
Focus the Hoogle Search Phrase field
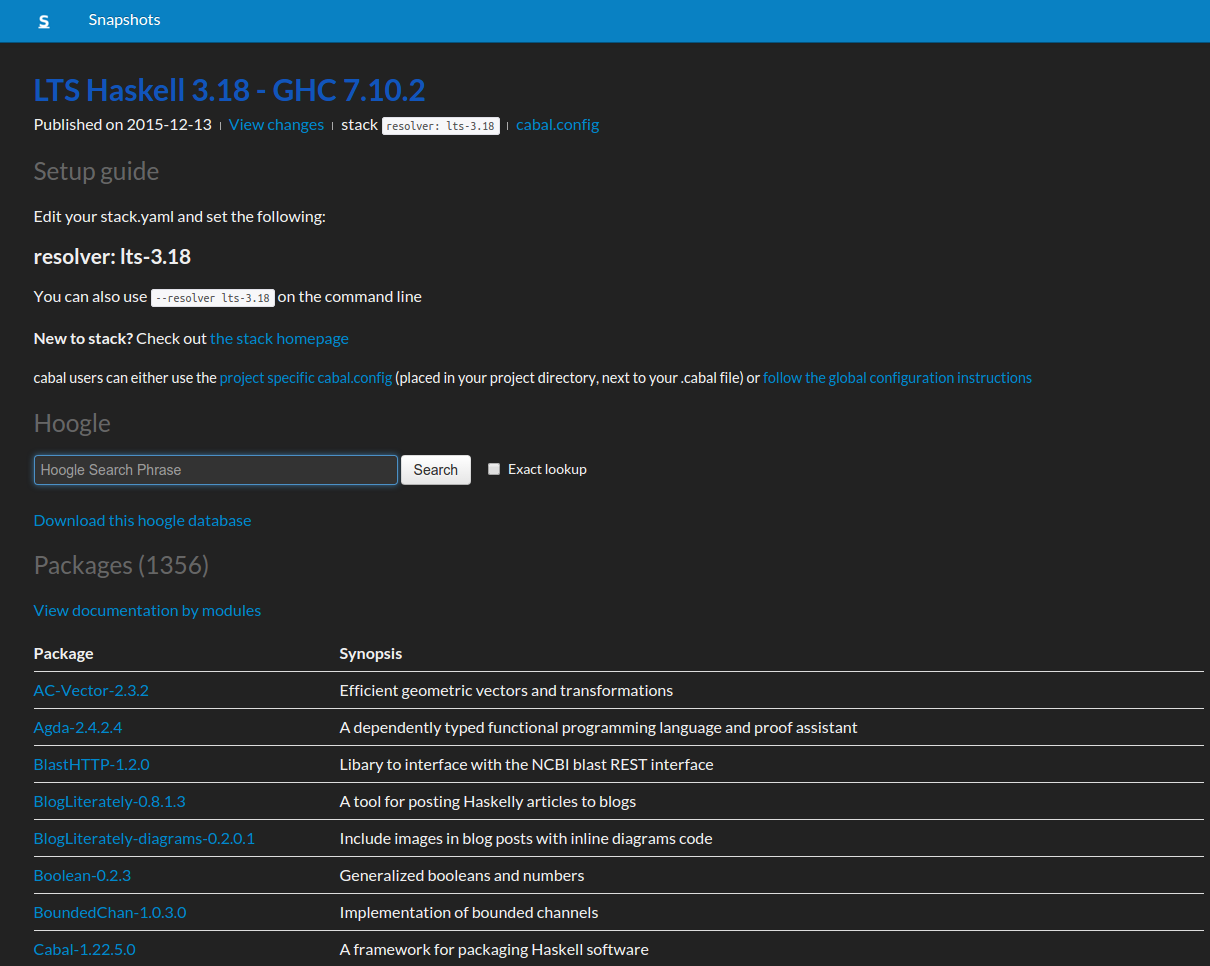216,470
